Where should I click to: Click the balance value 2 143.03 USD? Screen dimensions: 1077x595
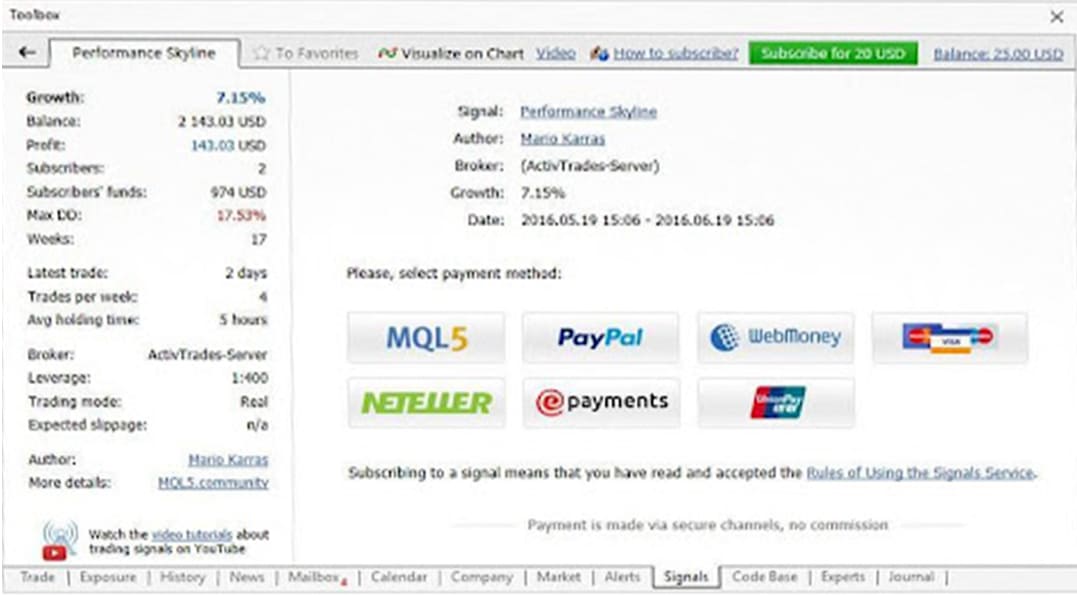[222, 122]
